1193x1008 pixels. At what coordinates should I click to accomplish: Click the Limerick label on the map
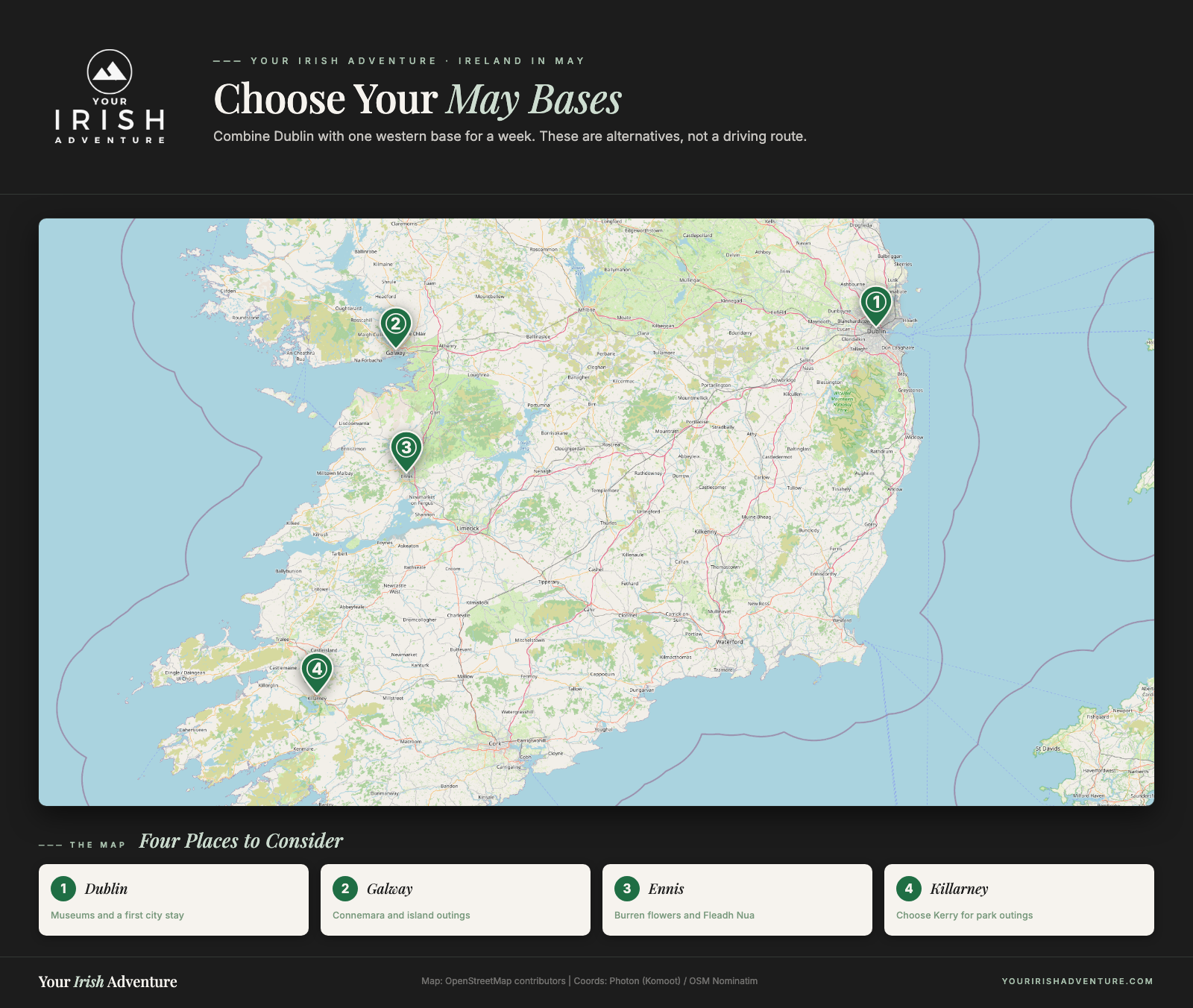(468, 528)
